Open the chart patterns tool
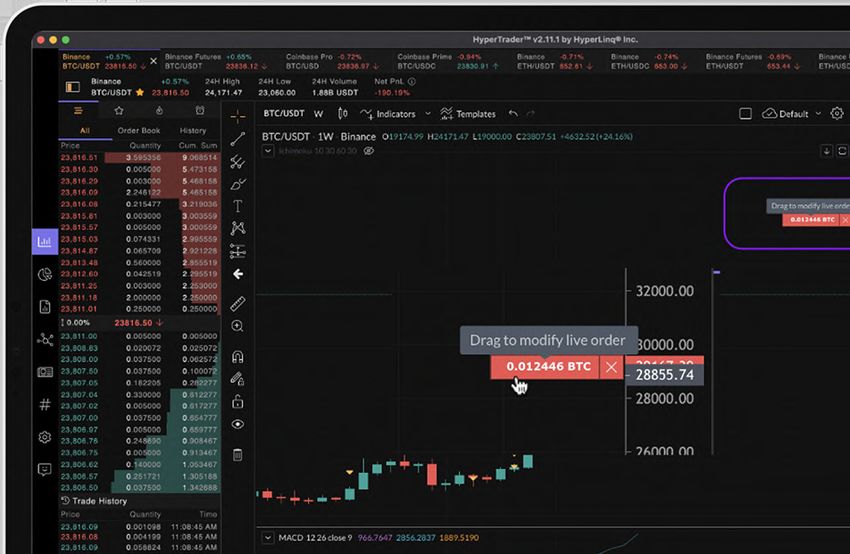 pyautogui.click(x=237, y=228)
